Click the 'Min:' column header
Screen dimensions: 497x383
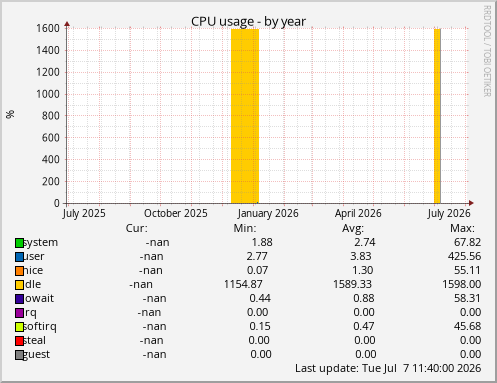pos(245,228)
